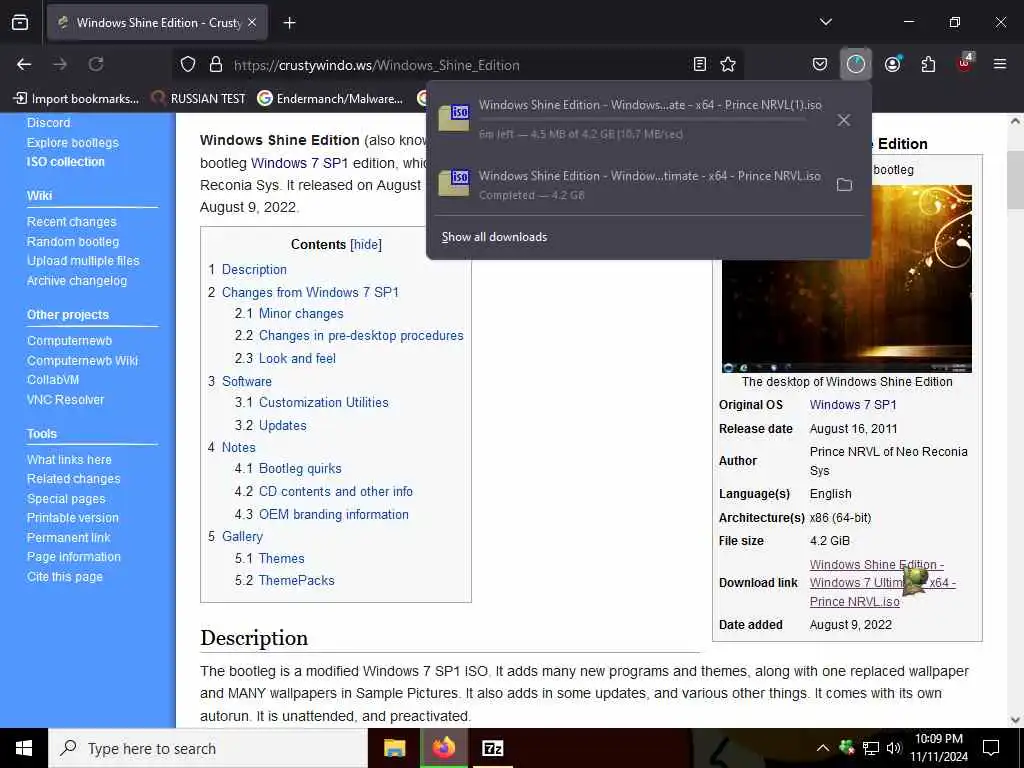This screenshot has height=768, width=1024.
Task: Open ISO collection sidebar link
Action: [x=65, y=162]
